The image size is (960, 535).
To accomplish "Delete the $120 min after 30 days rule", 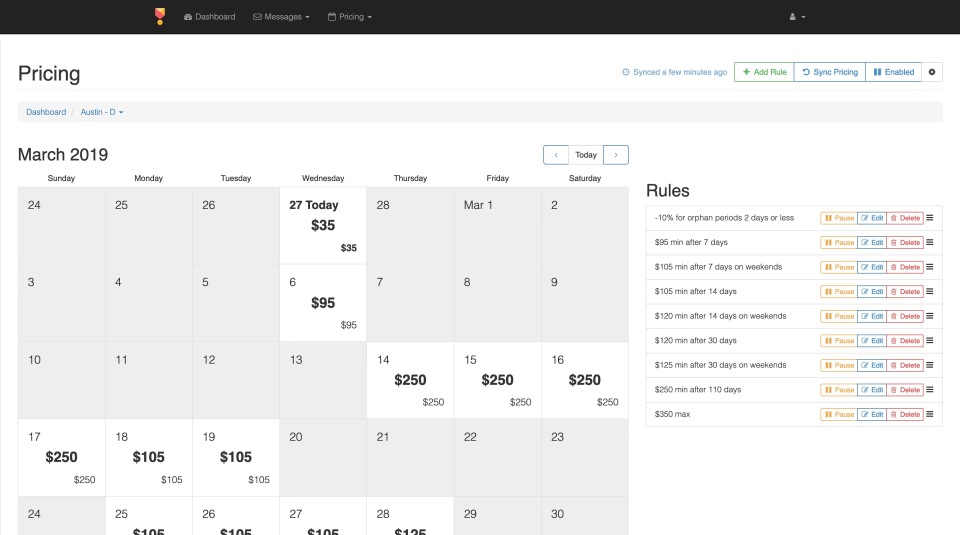I will tap(905, 340).
